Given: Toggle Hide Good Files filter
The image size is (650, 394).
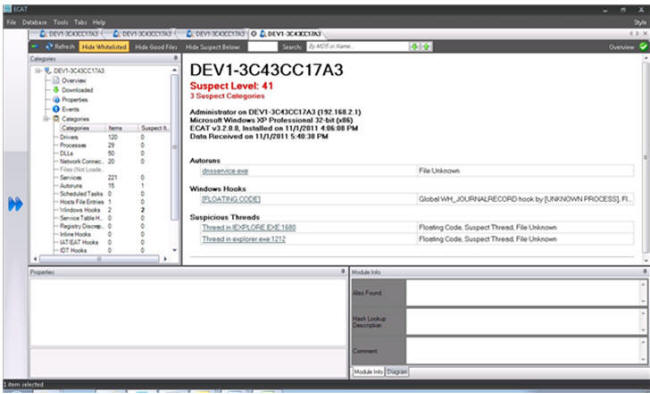Looking at the screenshot, I should (156, 47).
